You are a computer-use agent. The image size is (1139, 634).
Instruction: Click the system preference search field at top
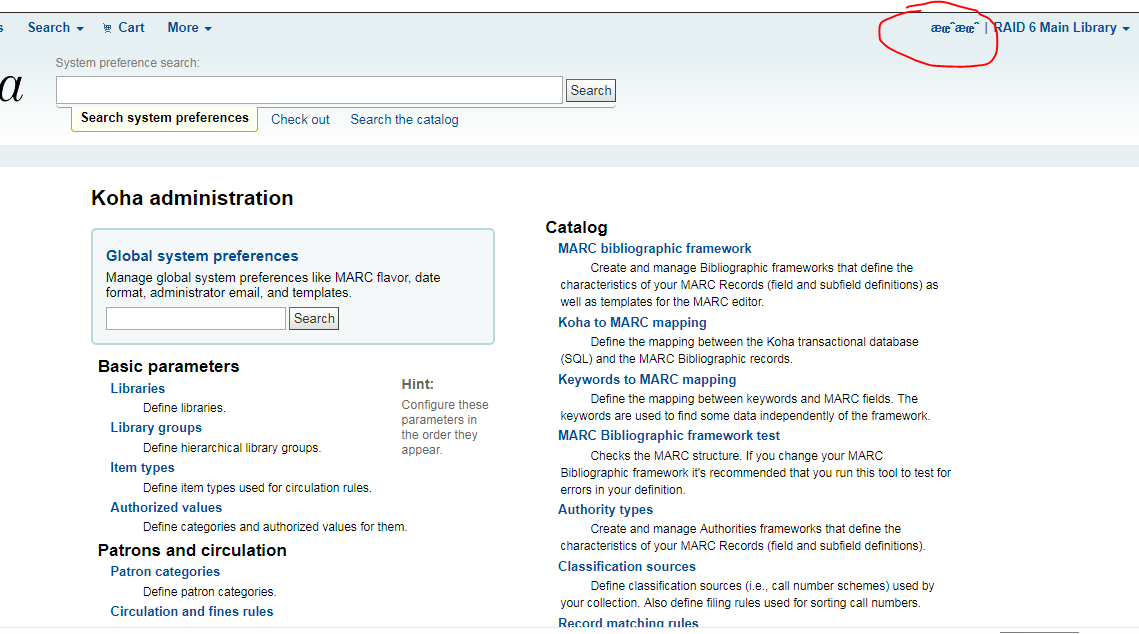309,90
